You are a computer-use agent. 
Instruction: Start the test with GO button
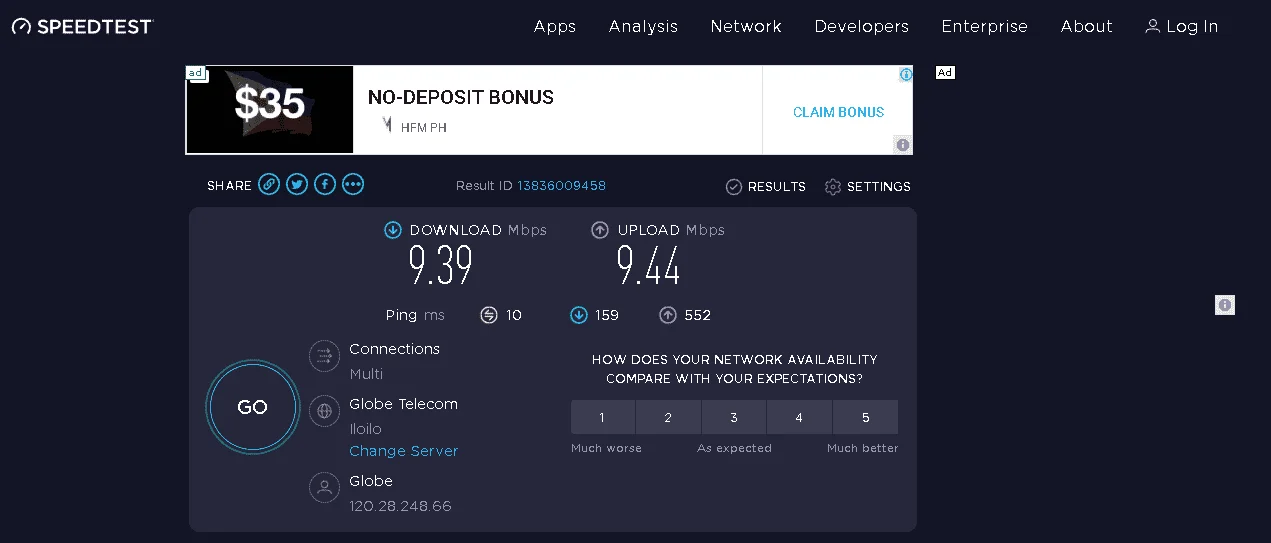(253, 407)
